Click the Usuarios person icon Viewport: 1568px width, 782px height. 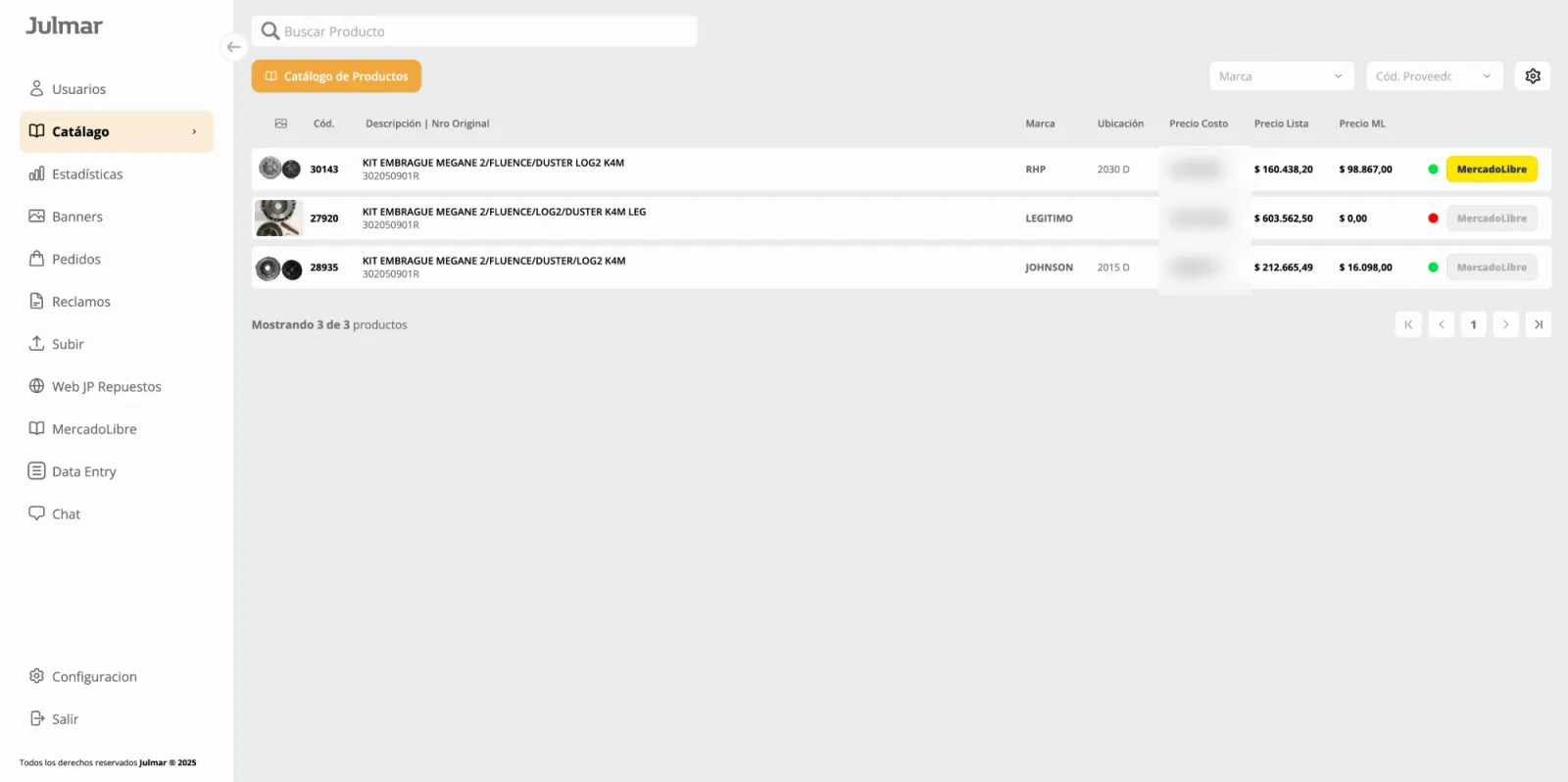[x=36, y=88]
